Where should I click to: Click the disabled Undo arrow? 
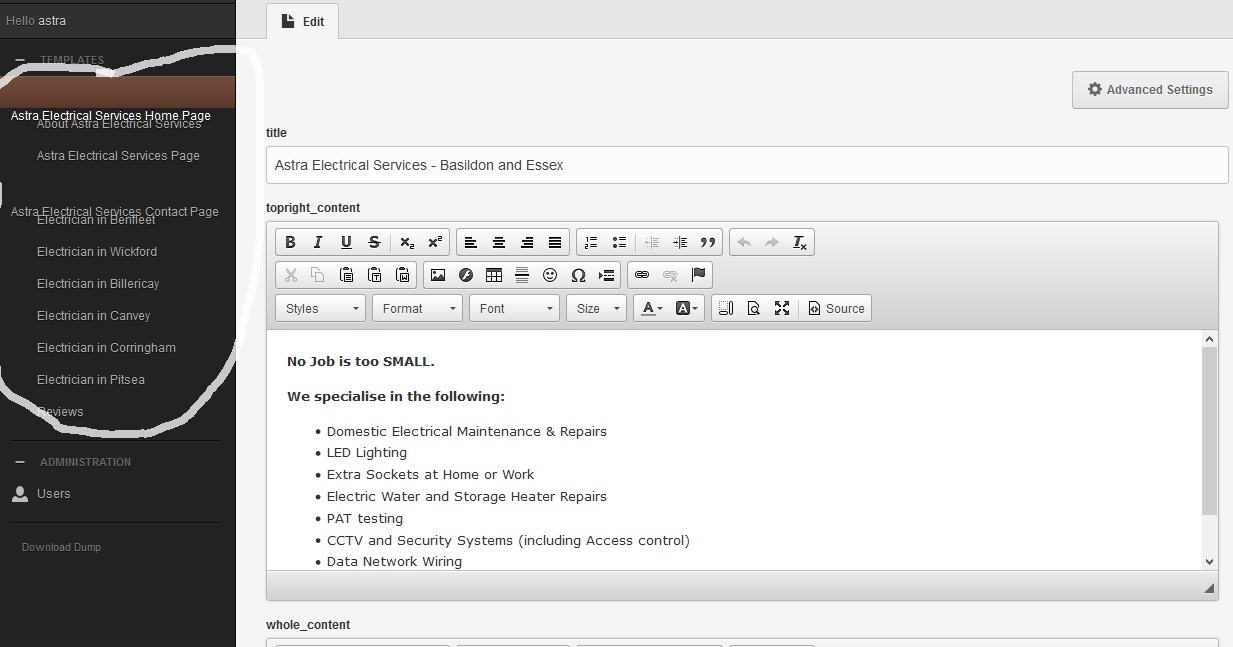[744, 242]
